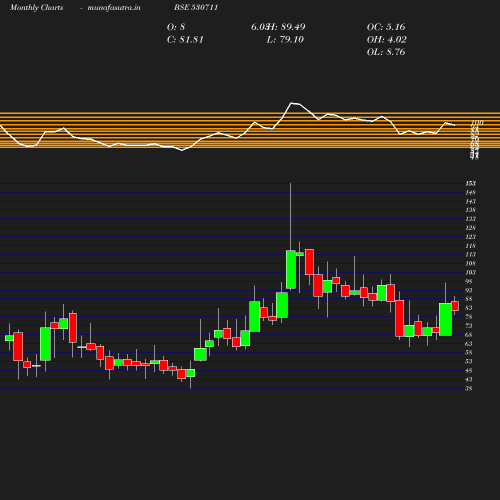Screen dimensions: 500x500
Task: Click the '103' price axis label
Action: 470,272
